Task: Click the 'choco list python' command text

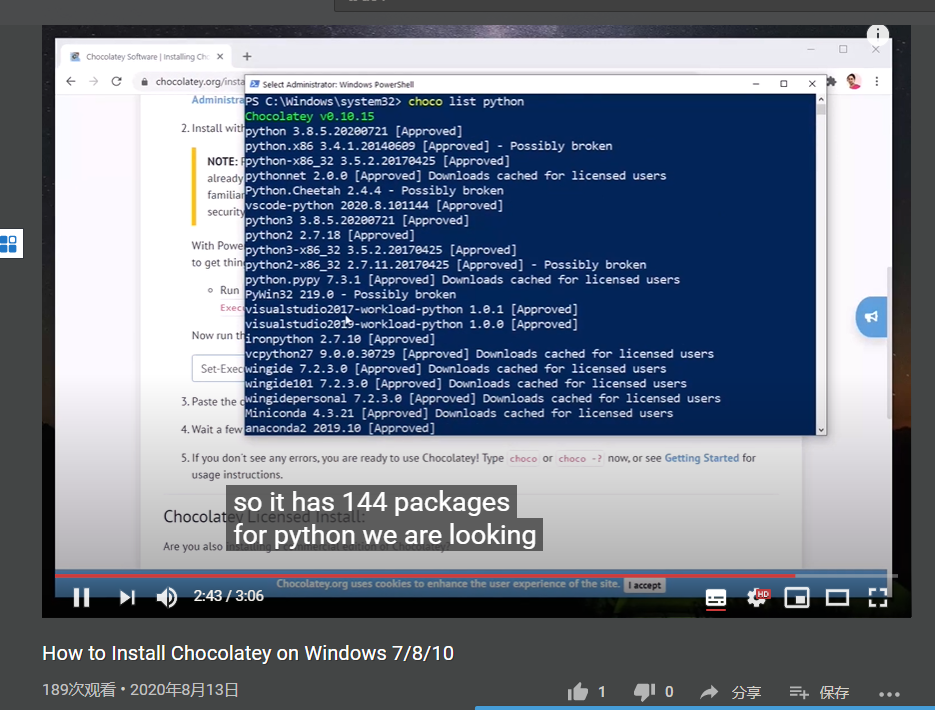Action: 466,101
